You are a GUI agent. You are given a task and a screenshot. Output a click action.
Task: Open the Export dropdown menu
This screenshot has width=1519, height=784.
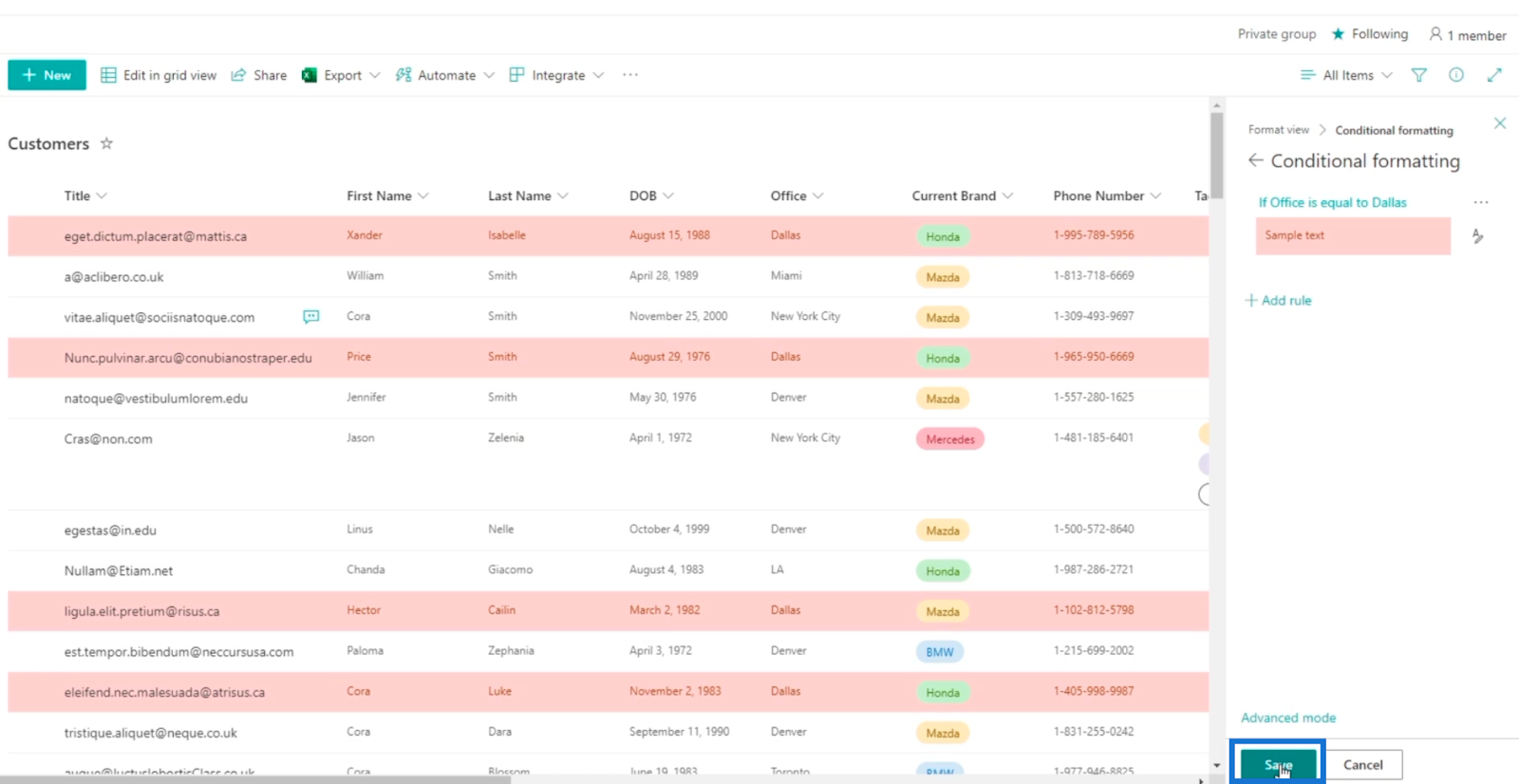(x=341, y=75)
